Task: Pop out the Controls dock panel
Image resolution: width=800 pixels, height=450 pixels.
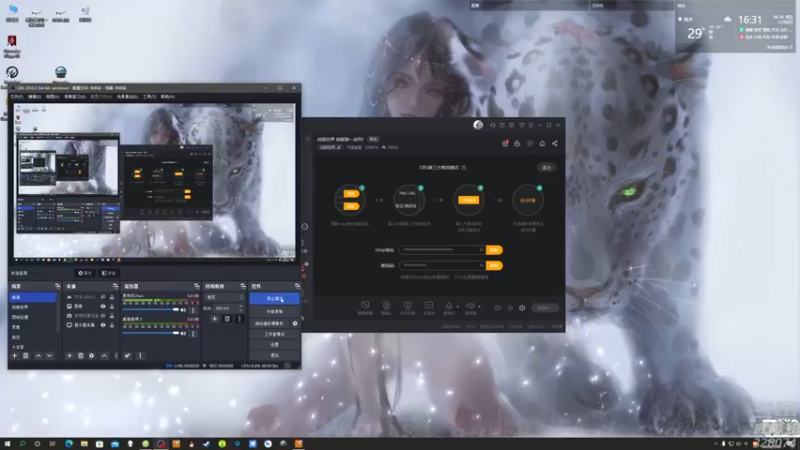Action: (x=297, y=286)
